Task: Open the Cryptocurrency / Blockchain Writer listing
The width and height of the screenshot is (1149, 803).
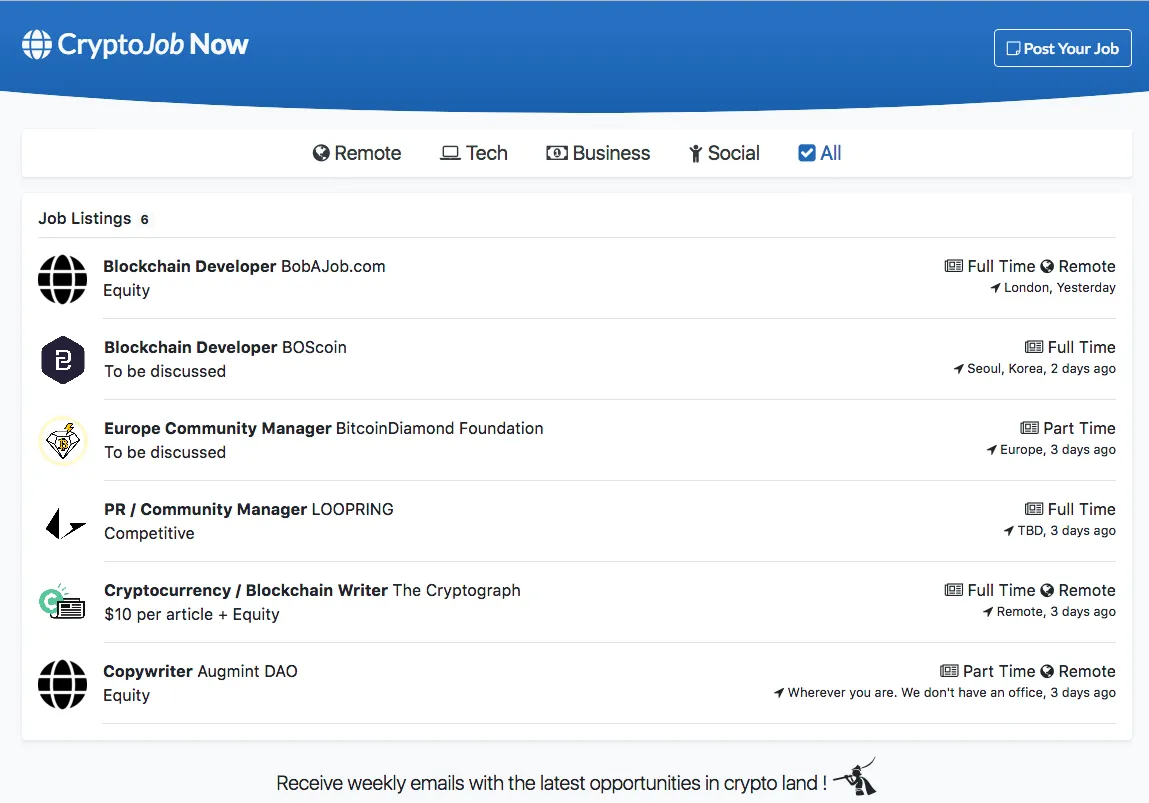Action: (312, 591)
